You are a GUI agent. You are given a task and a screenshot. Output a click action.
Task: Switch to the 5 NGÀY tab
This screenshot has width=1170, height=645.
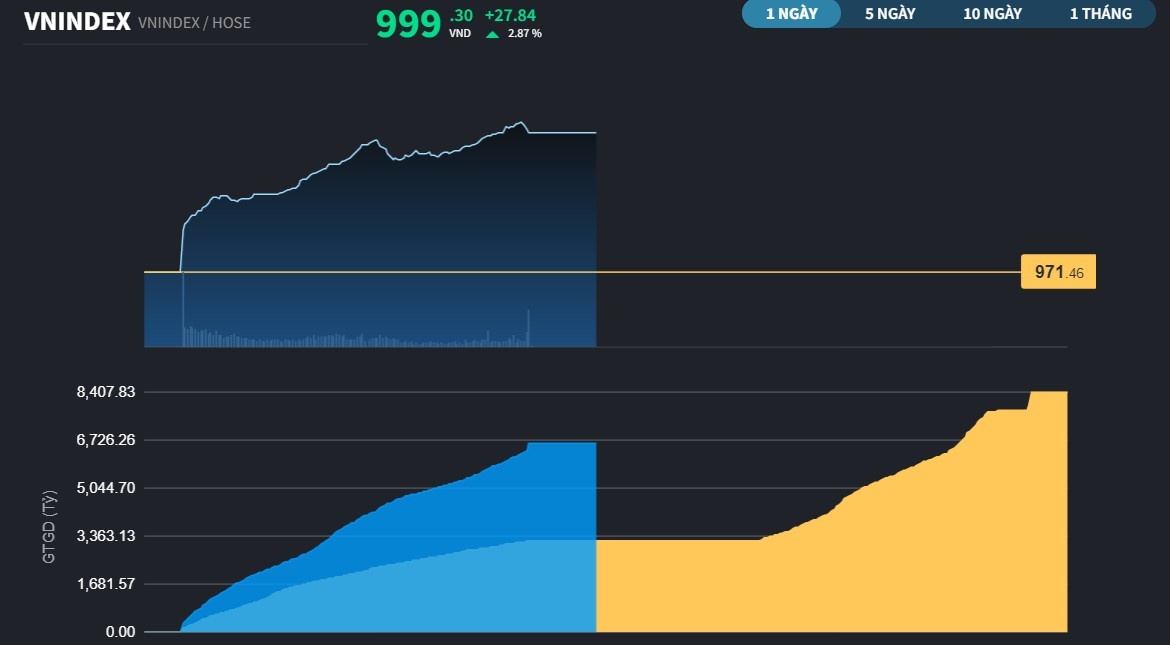point(890,14)
